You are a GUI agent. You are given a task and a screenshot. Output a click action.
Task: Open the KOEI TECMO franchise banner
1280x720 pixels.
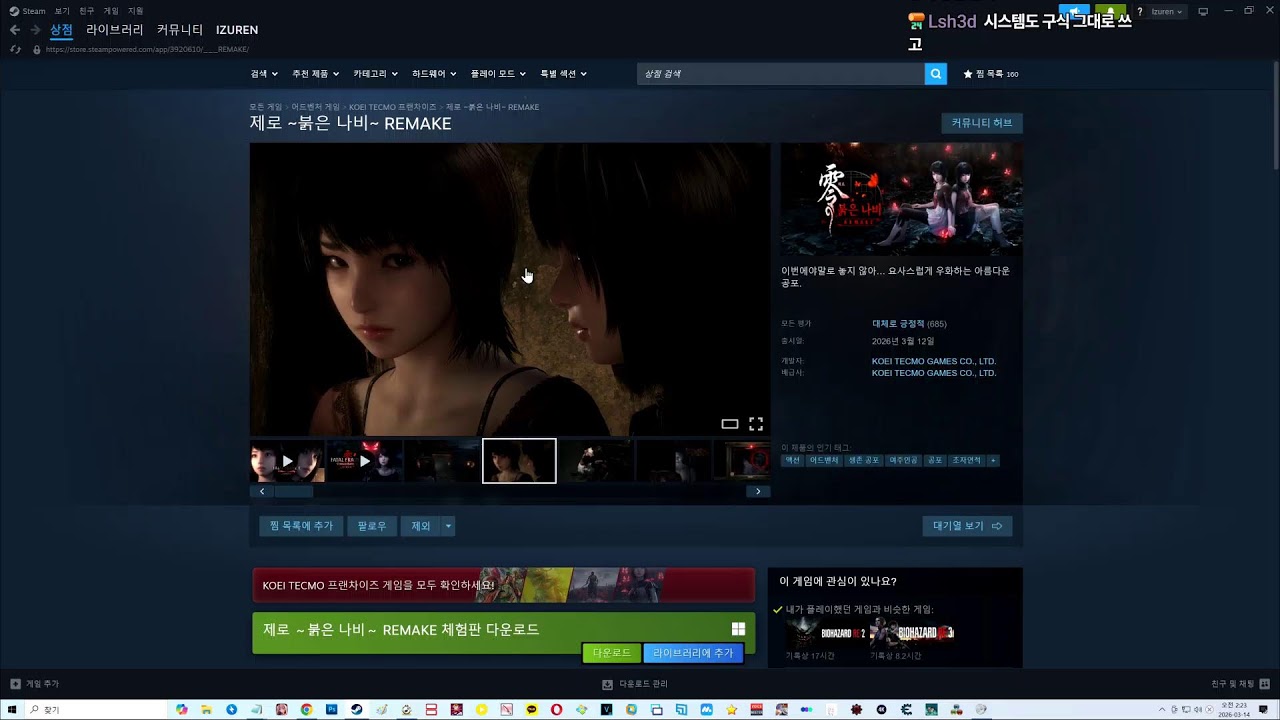click(504, 585)
